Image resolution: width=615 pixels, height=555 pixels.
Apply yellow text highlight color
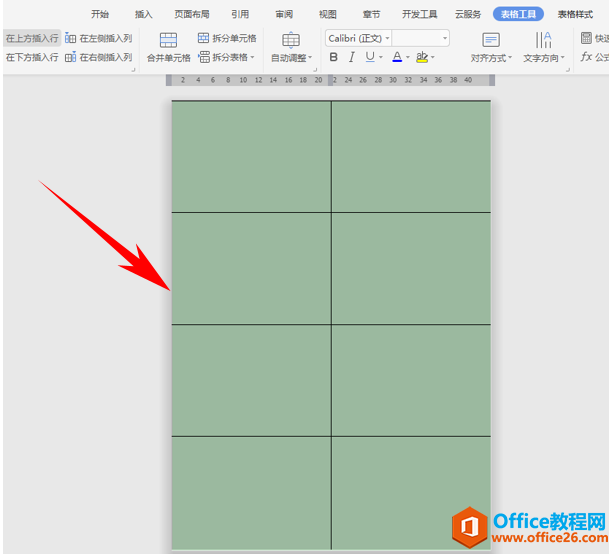[x=422, y=57]
